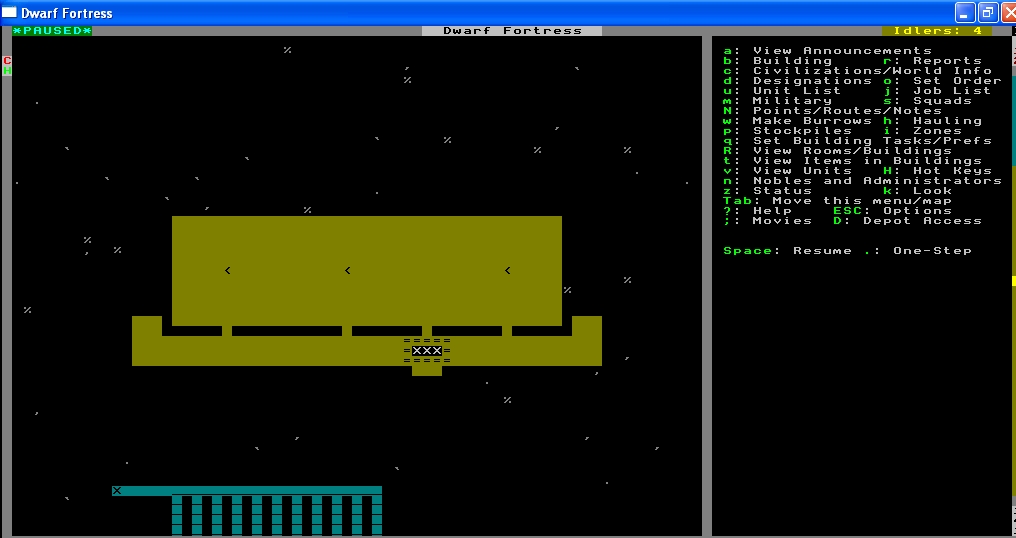1016x538 pixels.
Task: Click the 'Idlers: 4' counter
Action: [x=937, y=30]
